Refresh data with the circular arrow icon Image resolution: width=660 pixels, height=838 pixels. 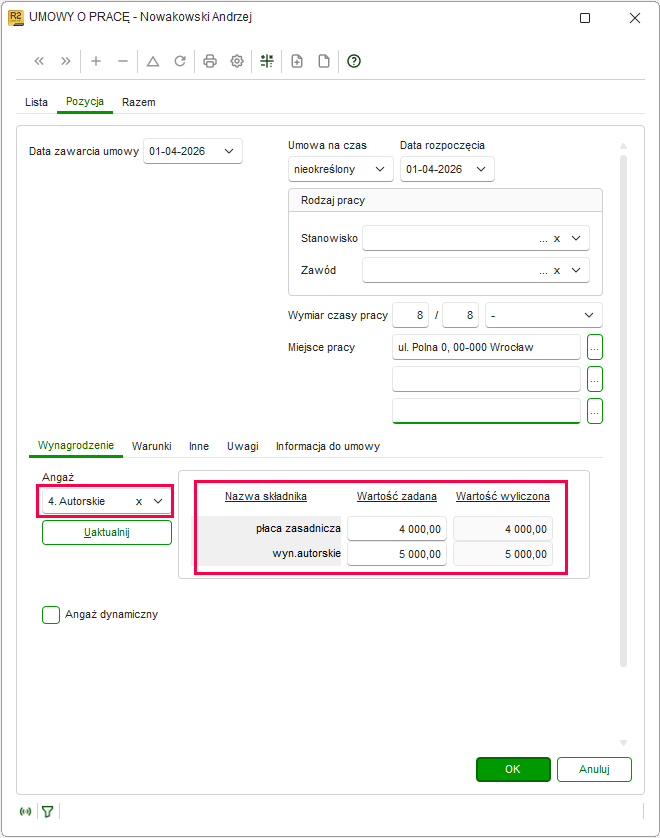180,61
